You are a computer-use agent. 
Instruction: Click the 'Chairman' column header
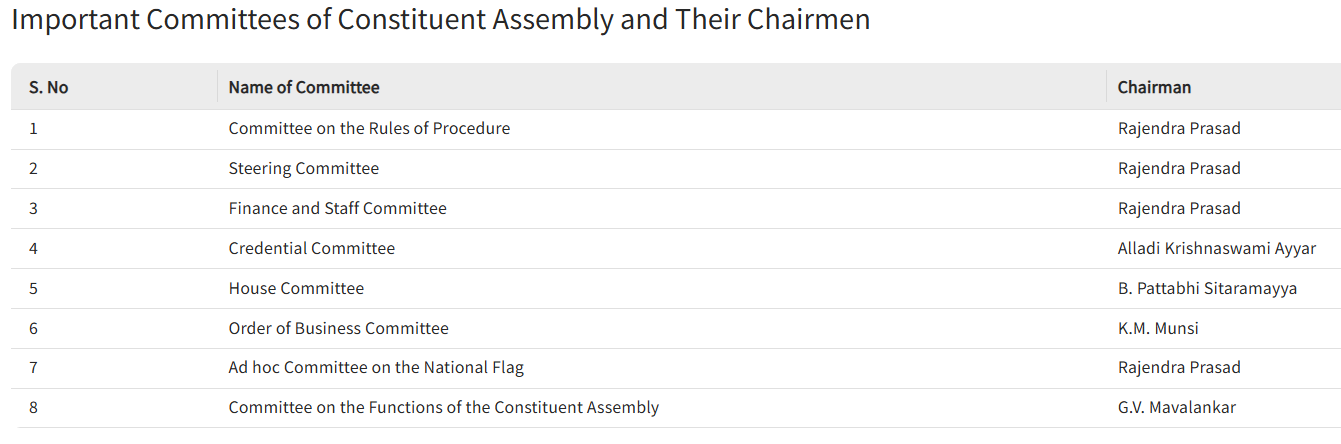pos(1154,87)
